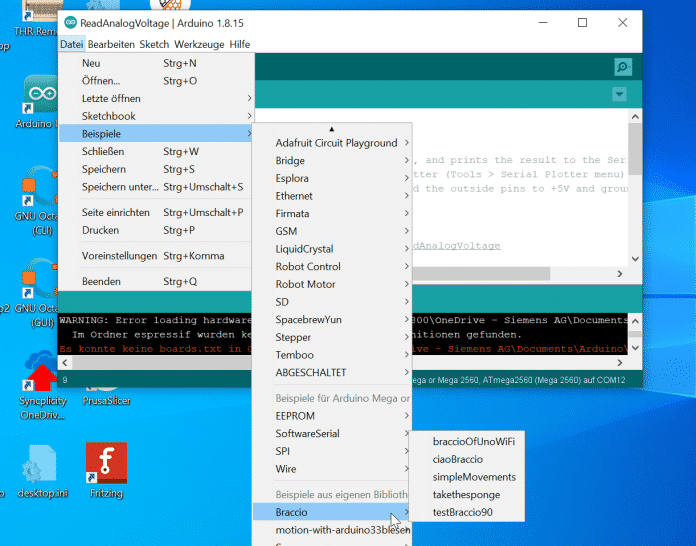Open the Arduino desktop shortcut icon
Screen dimensions: 696x546
pos(41,98)
